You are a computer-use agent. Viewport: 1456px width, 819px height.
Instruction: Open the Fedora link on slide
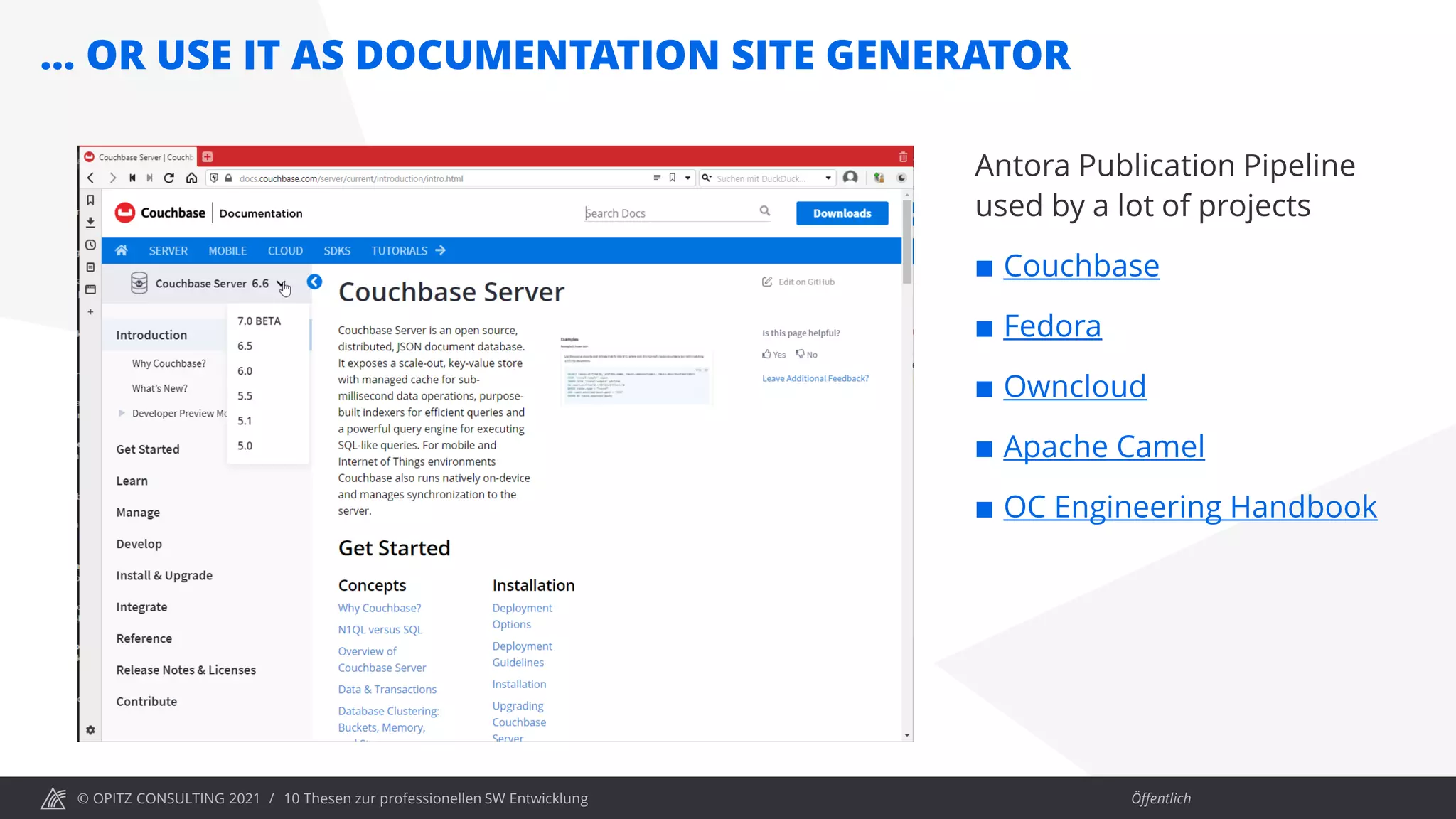(1052, 326)
